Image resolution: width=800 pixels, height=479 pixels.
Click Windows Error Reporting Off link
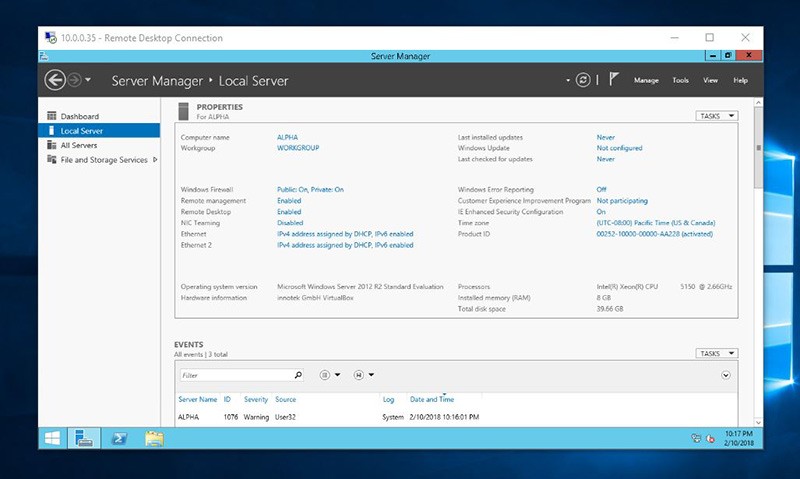click(x=602, y=189)
